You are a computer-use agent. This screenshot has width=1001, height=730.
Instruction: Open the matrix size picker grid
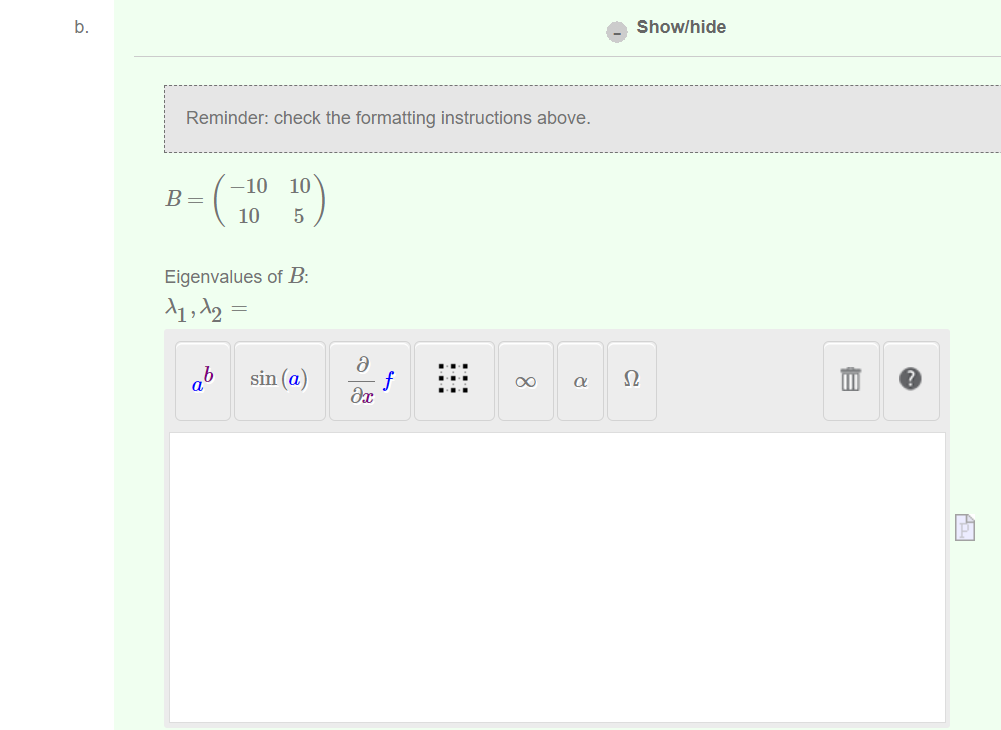pos(454,380)
